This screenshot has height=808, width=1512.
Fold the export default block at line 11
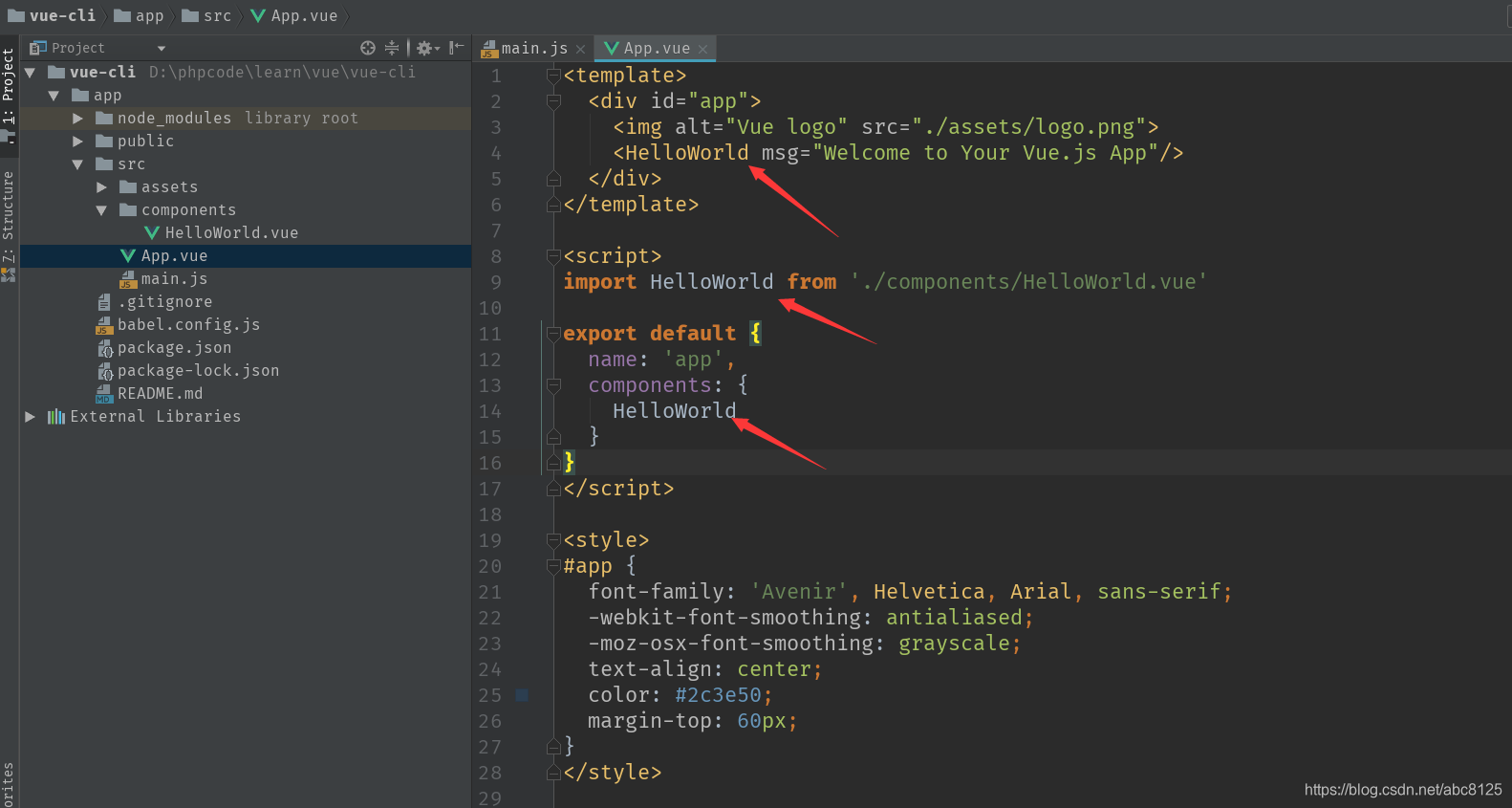[553, 333]
